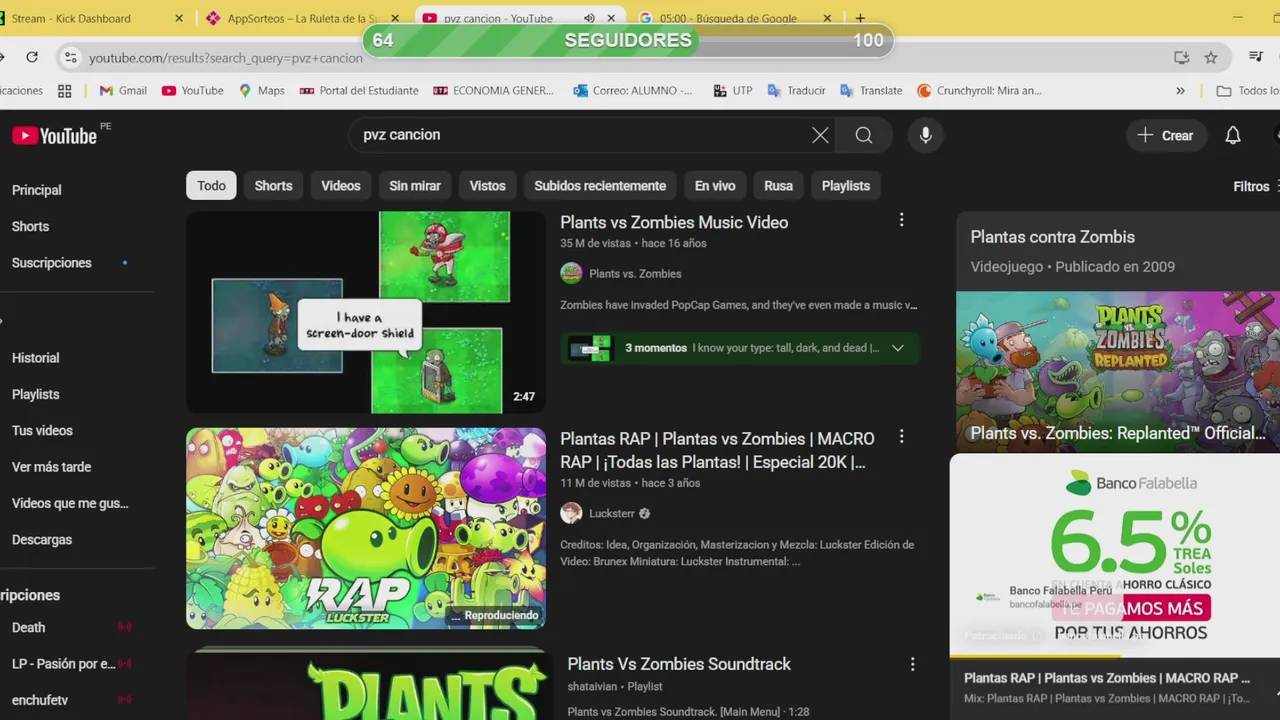
Task: Select the Todo filter chip
Action: [x=211, y=186]
